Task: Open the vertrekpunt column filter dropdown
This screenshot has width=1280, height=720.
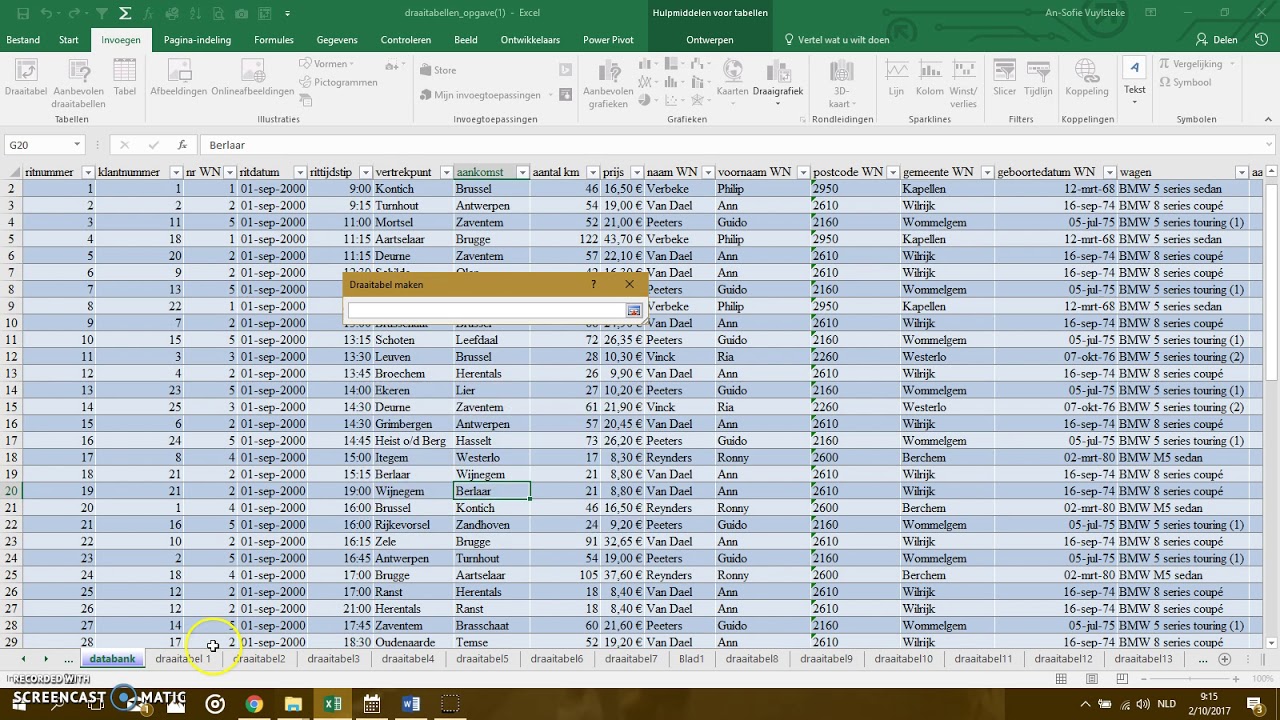Action: 446,173
